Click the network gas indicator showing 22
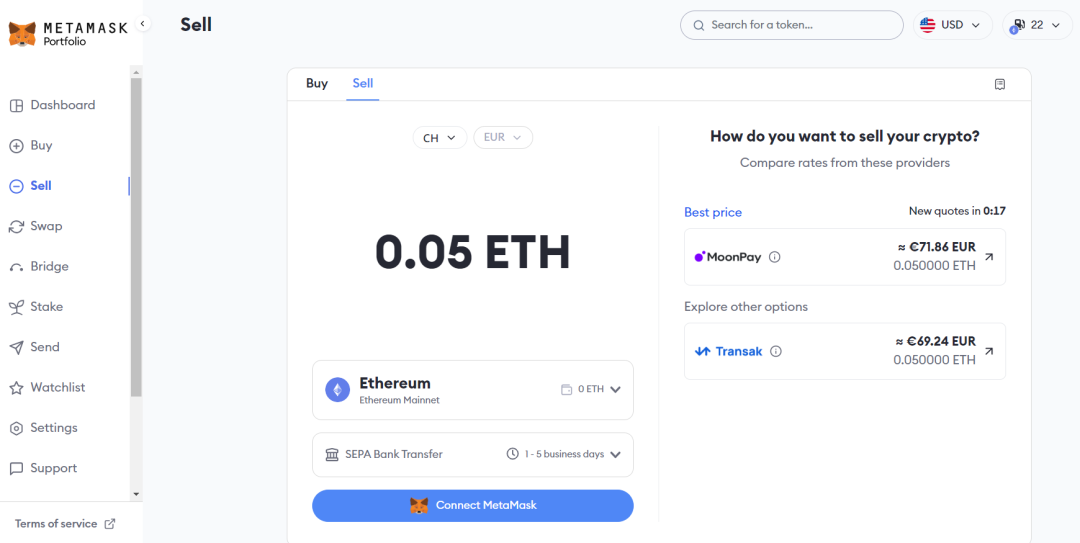1080x543 pixels. pyautogui.click(x=1036, y=25)
